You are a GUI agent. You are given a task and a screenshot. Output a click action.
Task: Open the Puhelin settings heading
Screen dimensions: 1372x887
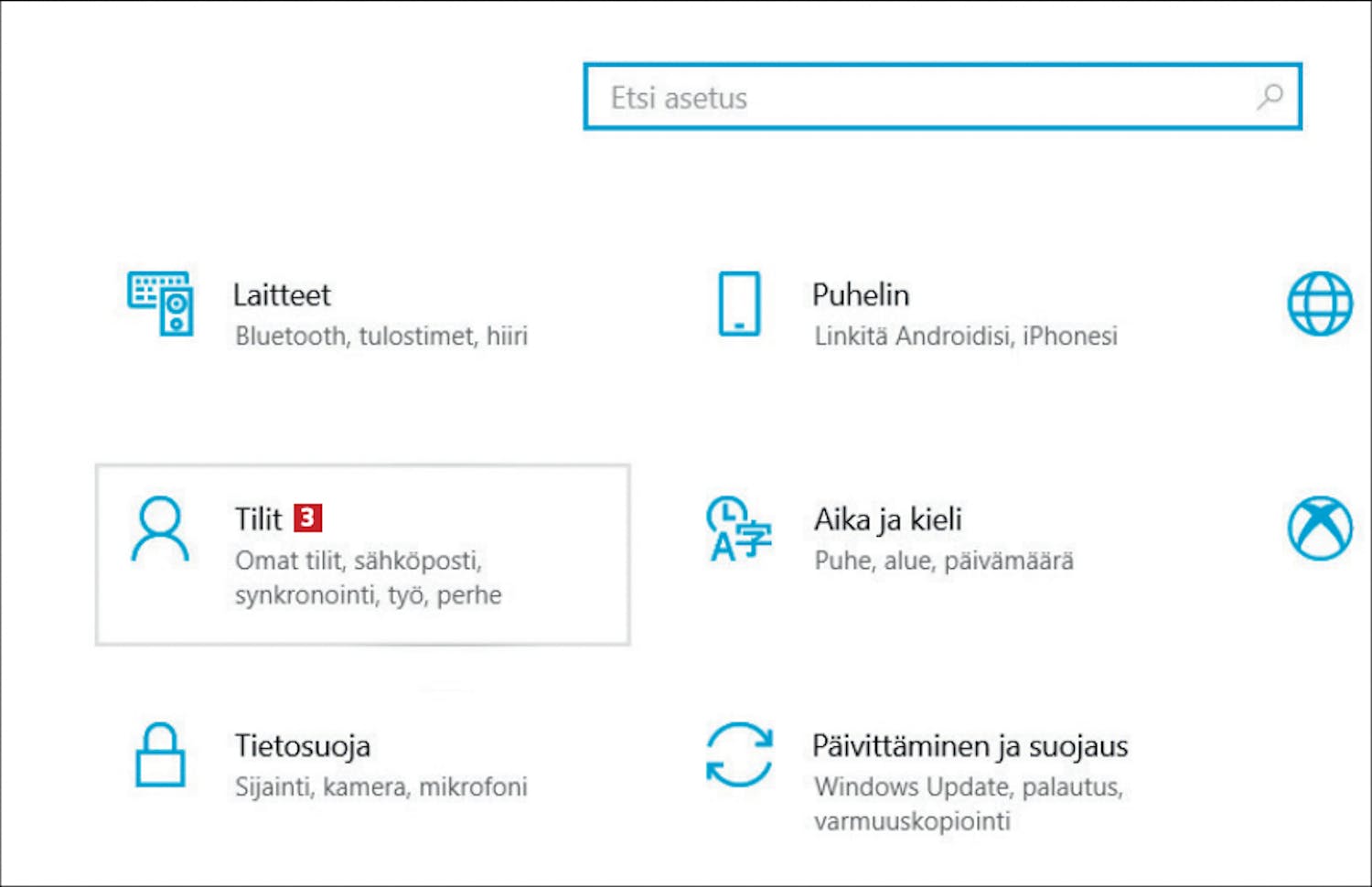861,294
